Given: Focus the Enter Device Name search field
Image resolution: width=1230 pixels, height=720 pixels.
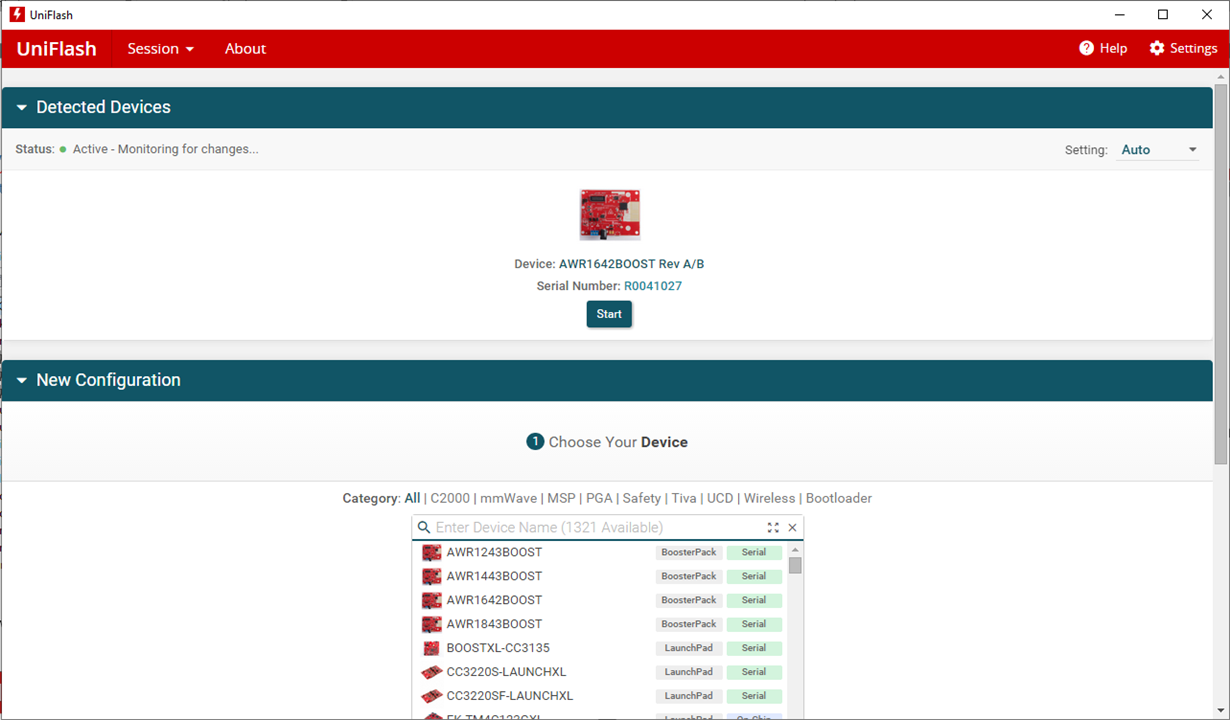Looking at the screenshot, I should 598,527.
